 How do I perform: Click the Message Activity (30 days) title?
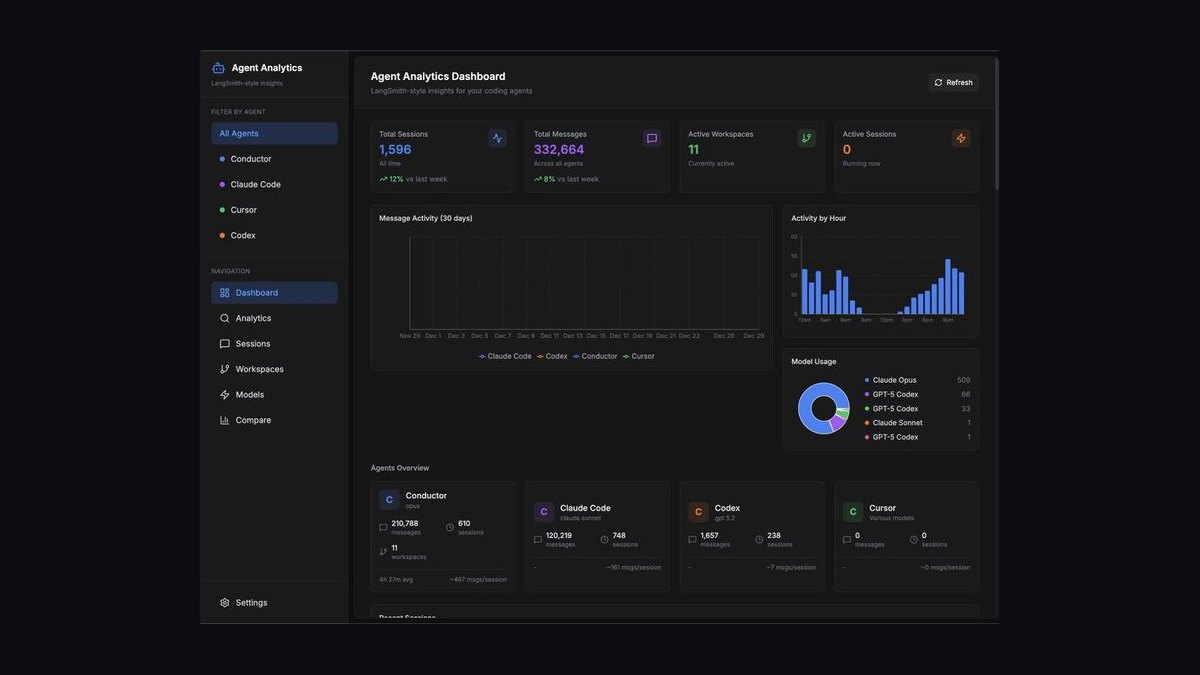tap(426, 218)
